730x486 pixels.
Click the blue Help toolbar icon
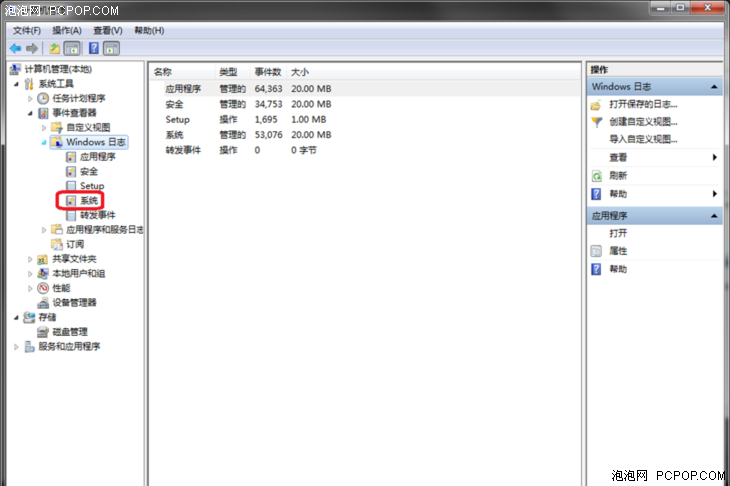[x=94, y=48]
